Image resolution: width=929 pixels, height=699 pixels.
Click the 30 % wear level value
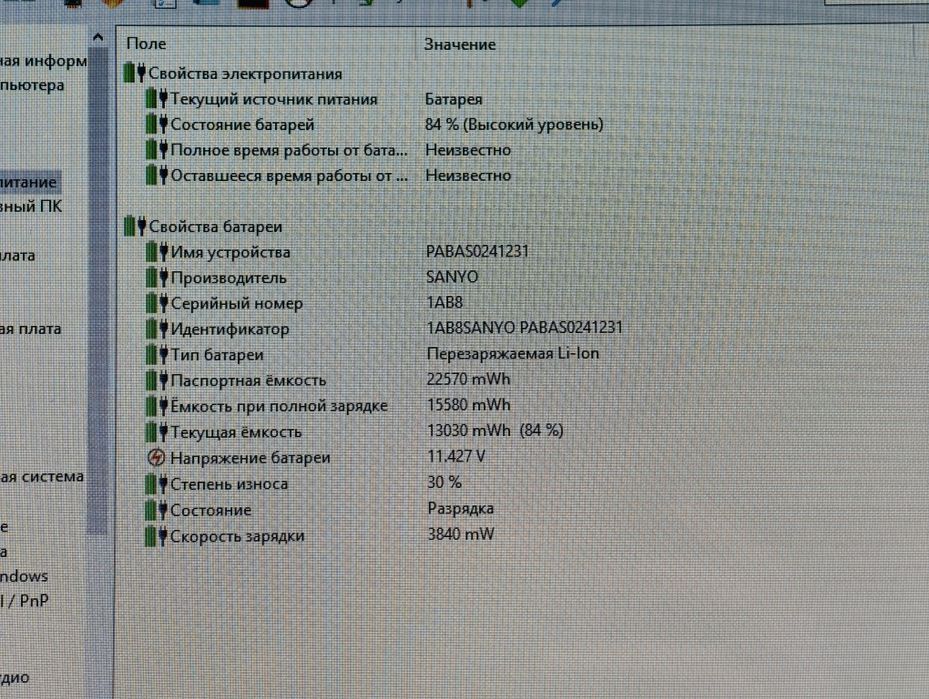coord(444,482)
